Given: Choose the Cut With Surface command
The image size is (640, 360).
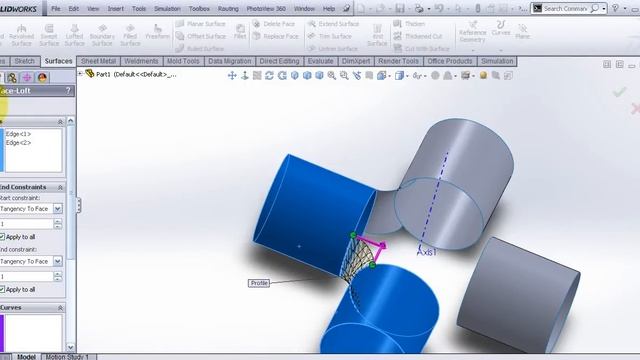Looking at the screenshot, I should click(x=422, y=49).
